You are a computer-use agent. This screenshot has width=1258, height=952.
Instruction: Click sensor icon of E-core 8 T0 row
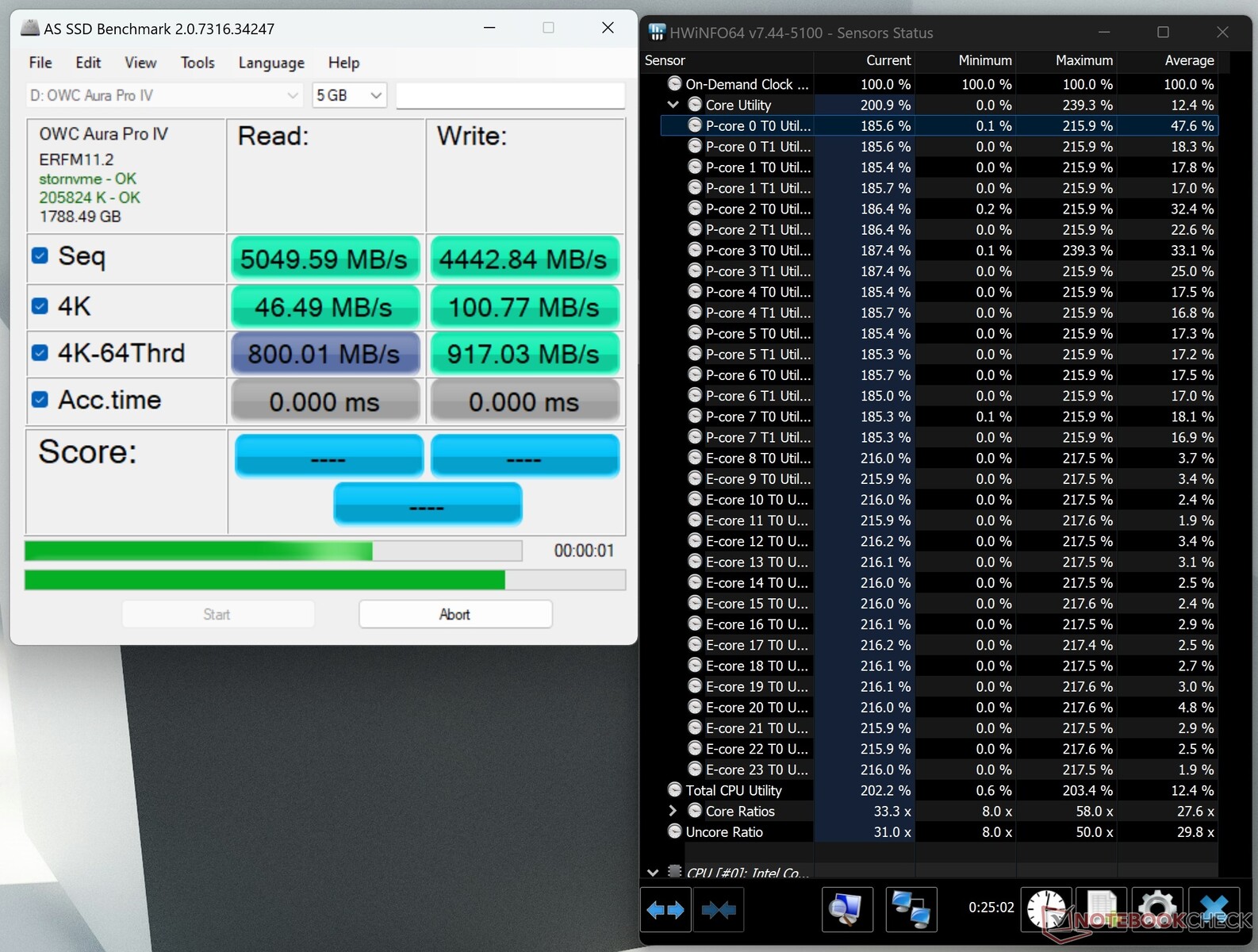point(695,458)
